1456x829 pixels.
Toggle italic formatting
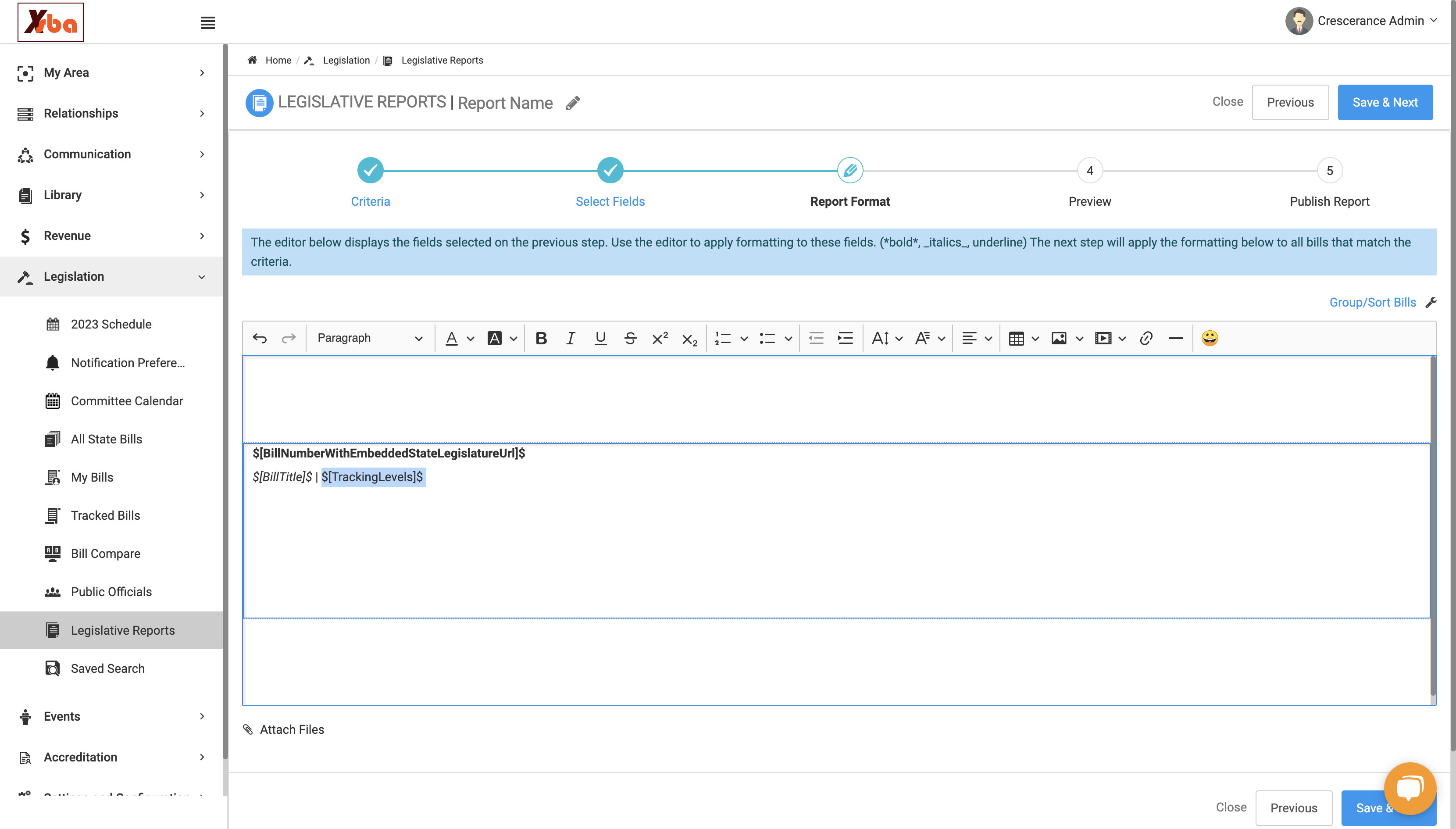point(570,338)
